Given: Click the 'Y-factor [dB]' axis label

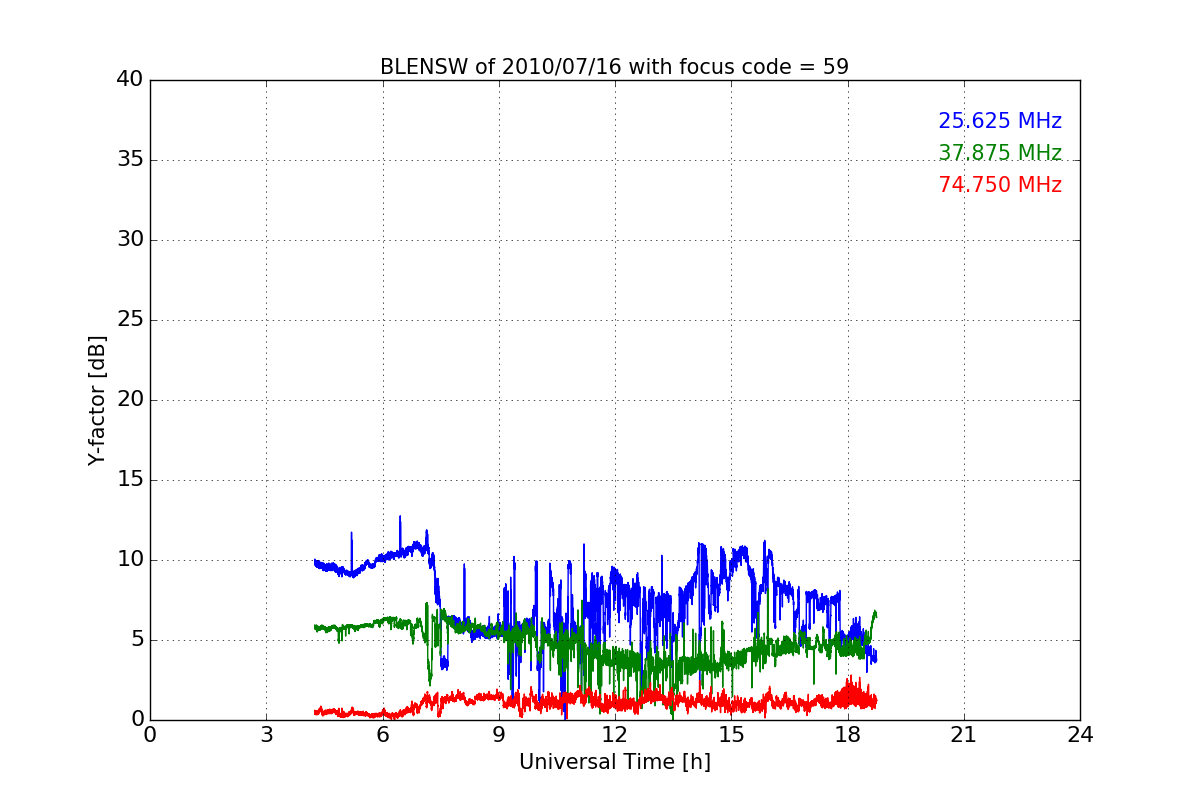Looking at the screenshot, I should click(x=97, y=400).
